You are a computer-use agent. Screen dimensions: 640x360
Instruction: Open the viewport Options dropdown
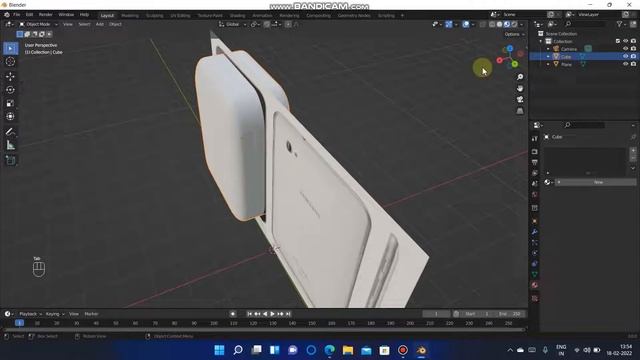point(514,34)
